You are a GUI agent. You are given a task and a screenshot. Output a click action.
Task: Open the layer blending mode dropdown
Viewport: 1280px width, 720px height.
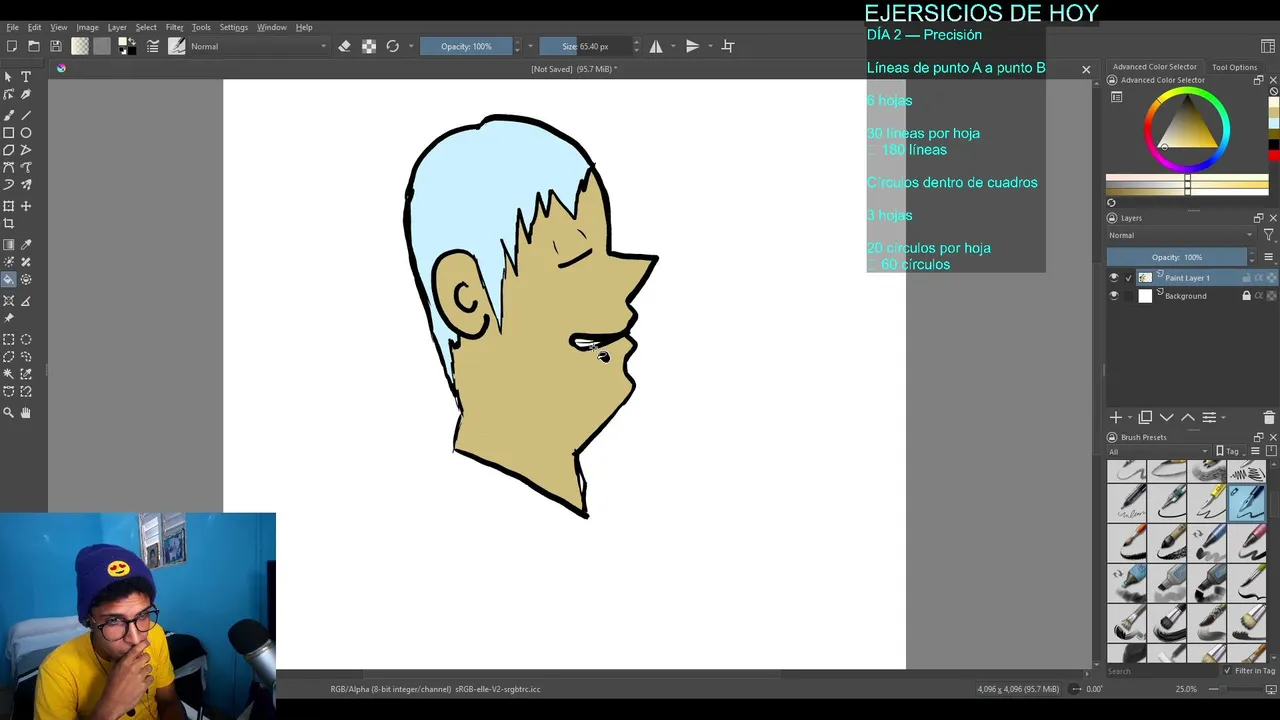1180,235
